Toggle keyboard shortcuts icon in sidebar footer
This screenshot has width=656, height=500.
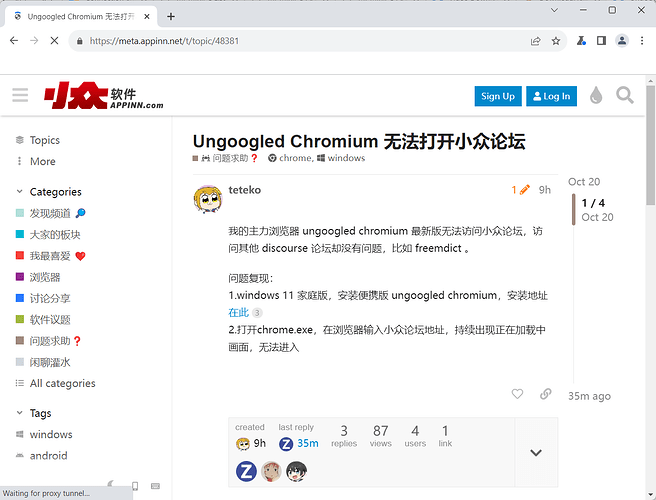pyautogui.click(x=155, y=486)
